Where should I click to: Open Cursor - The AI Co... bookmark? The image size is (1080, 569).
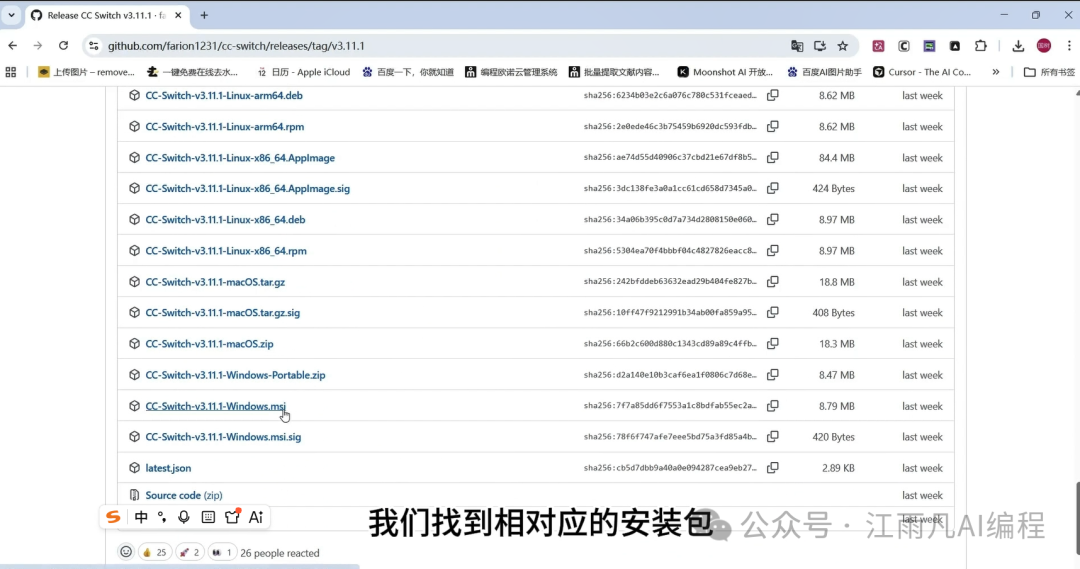pos(922,72)
